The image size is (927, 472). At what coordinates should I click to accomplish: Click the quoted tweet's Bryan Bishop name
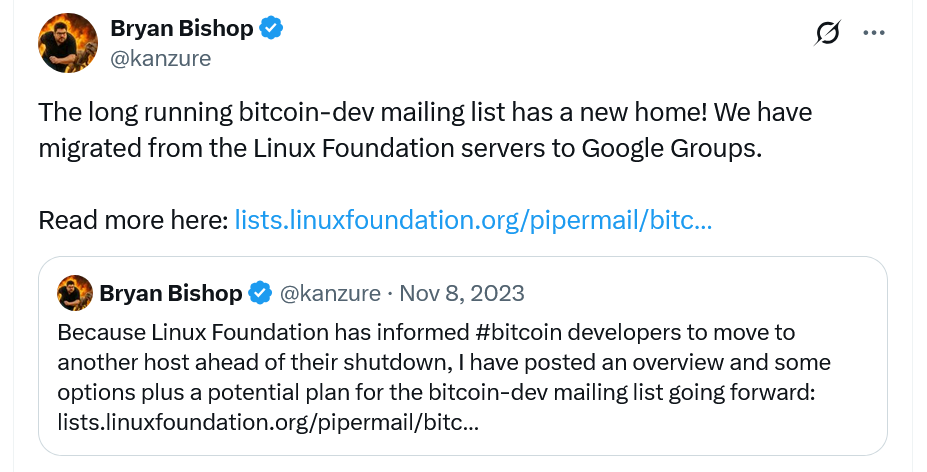coord(171,293)
